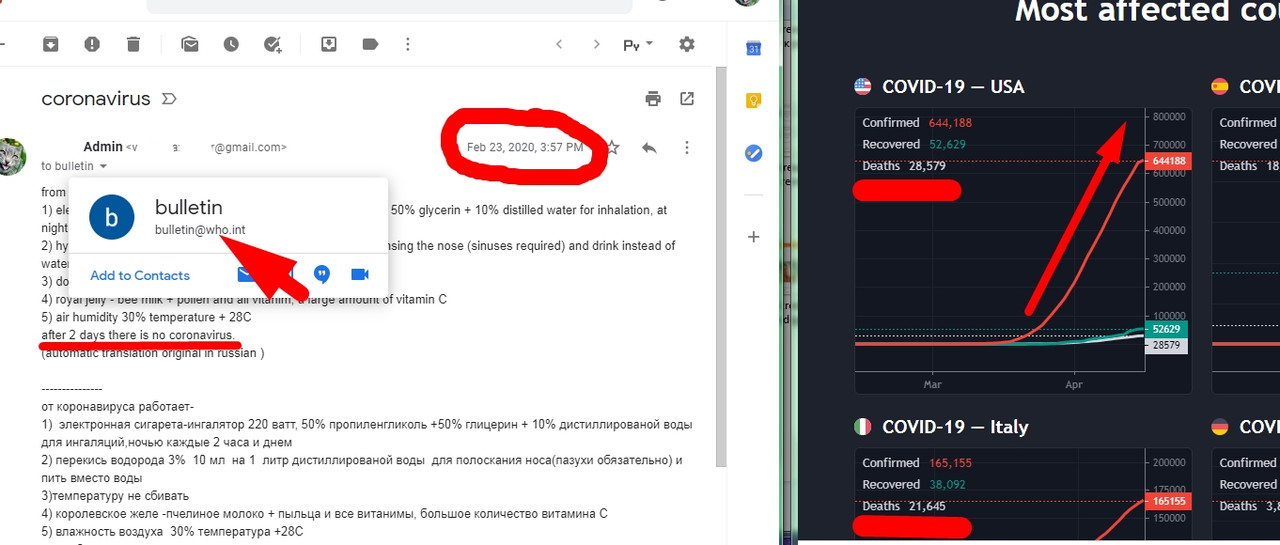The image size is (1280, 545).
Task: Open Google Tasks side panel
Action: (x=754, y=153)
